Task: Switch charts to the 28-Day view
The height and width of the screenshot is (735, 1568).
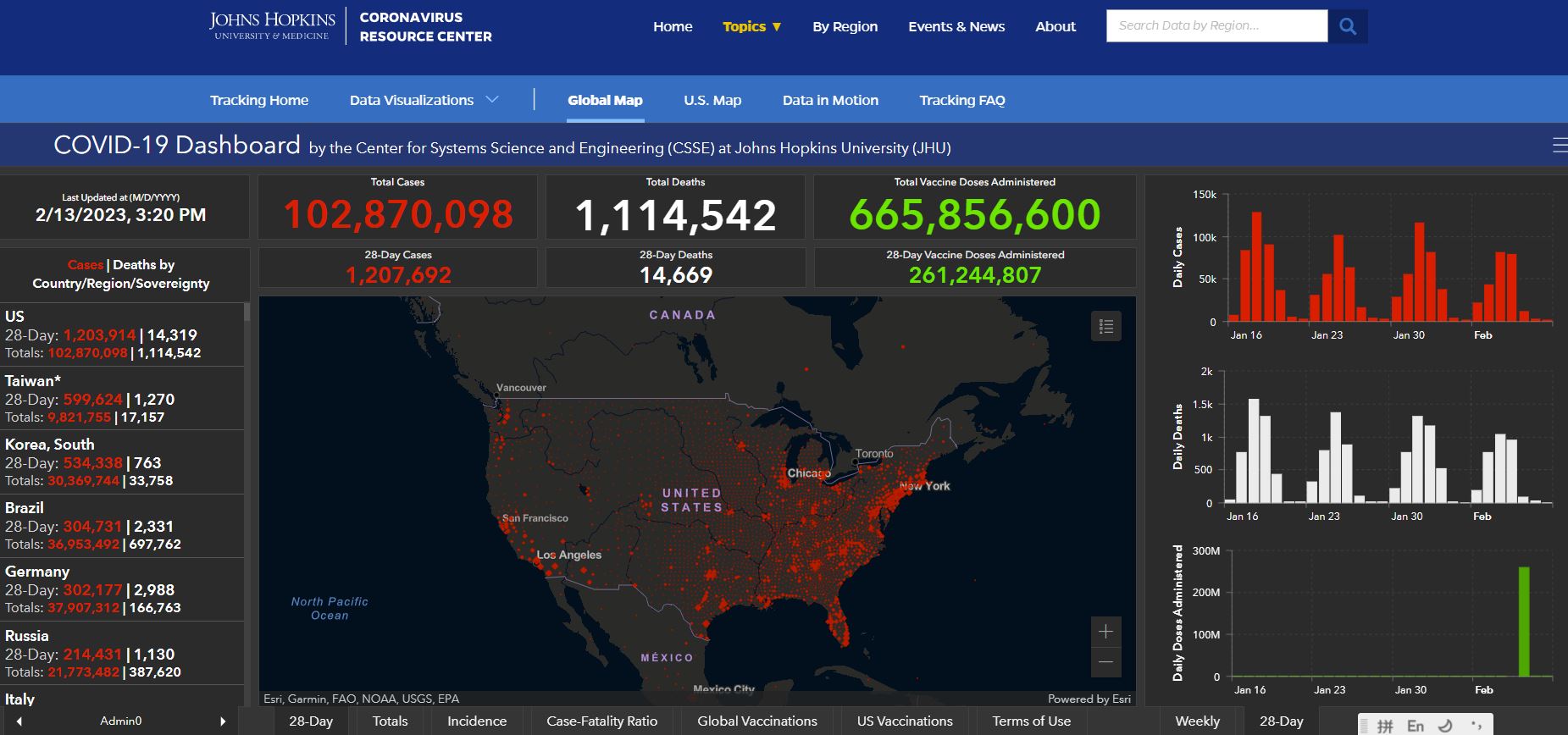Action: point(1281,721)
